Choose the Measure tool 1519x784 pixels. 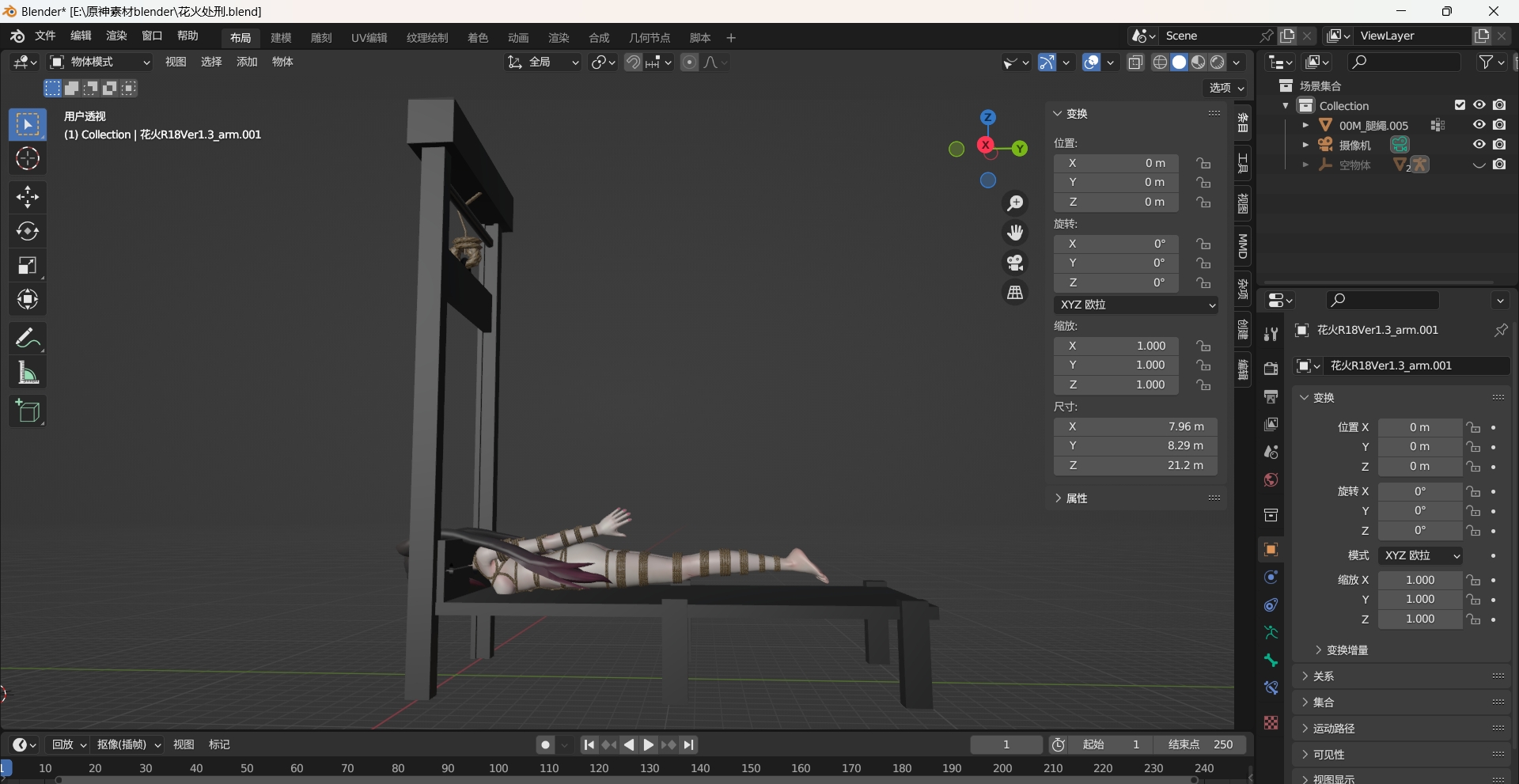[x=28, y=372]
